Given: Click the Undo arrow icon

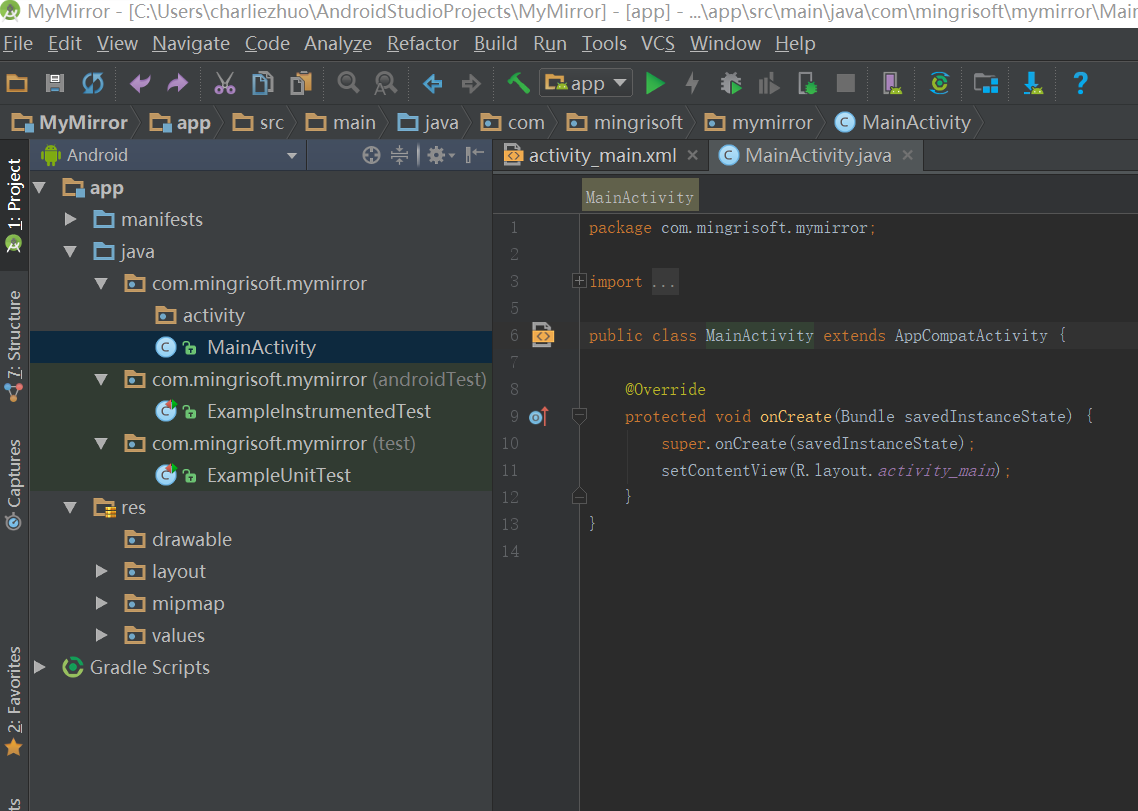Looking at the screenshot, I should pos(140,83).
